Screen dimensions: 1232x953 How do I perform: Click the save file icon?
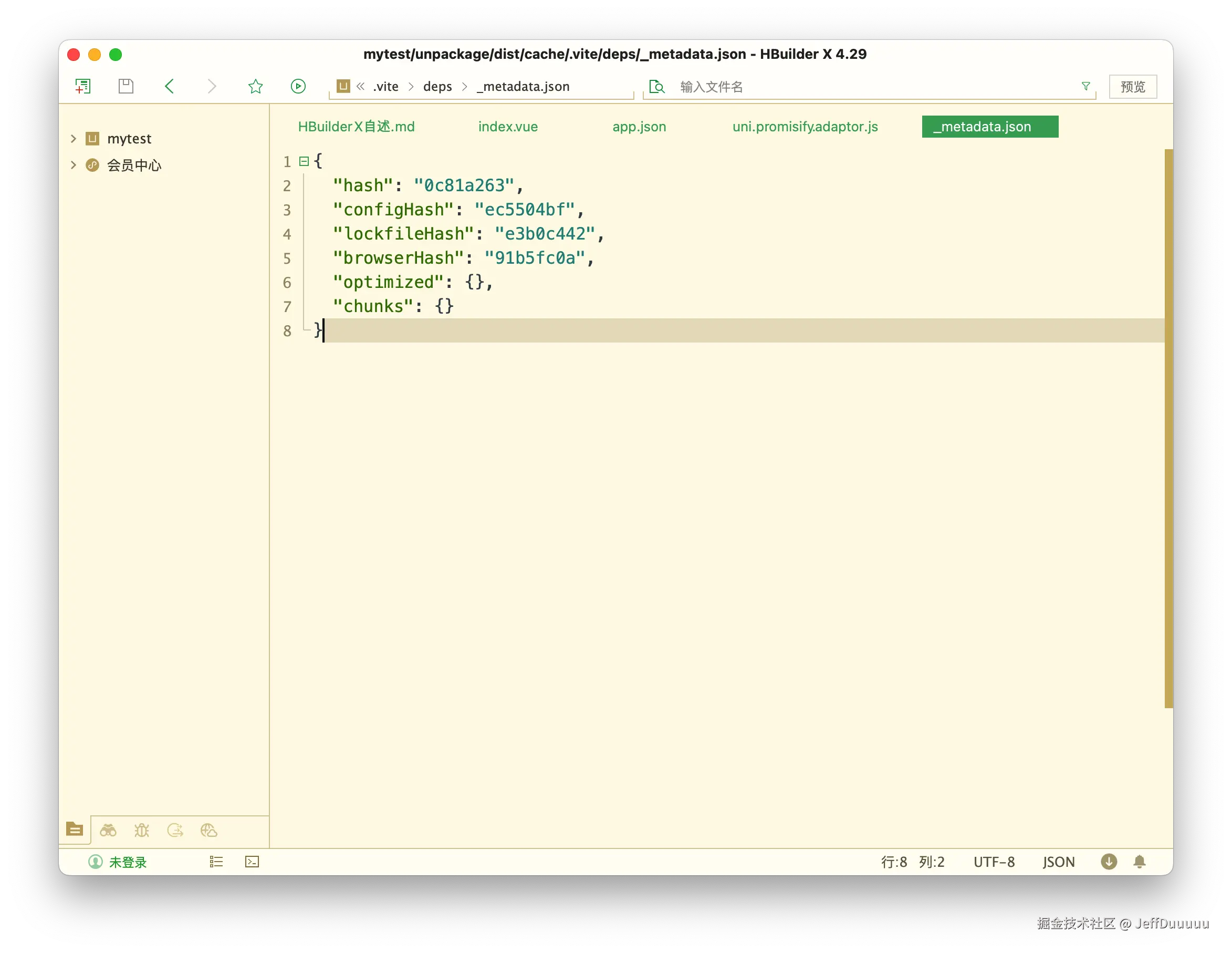coord(126,86)
